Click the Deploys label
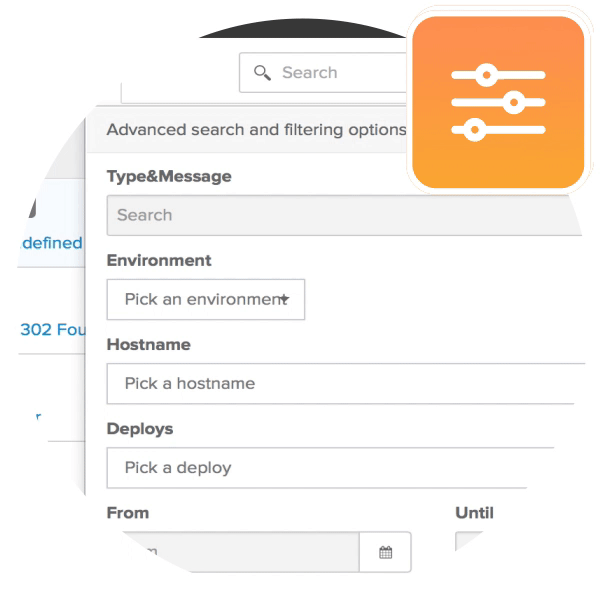 click(x=140, y=429)
